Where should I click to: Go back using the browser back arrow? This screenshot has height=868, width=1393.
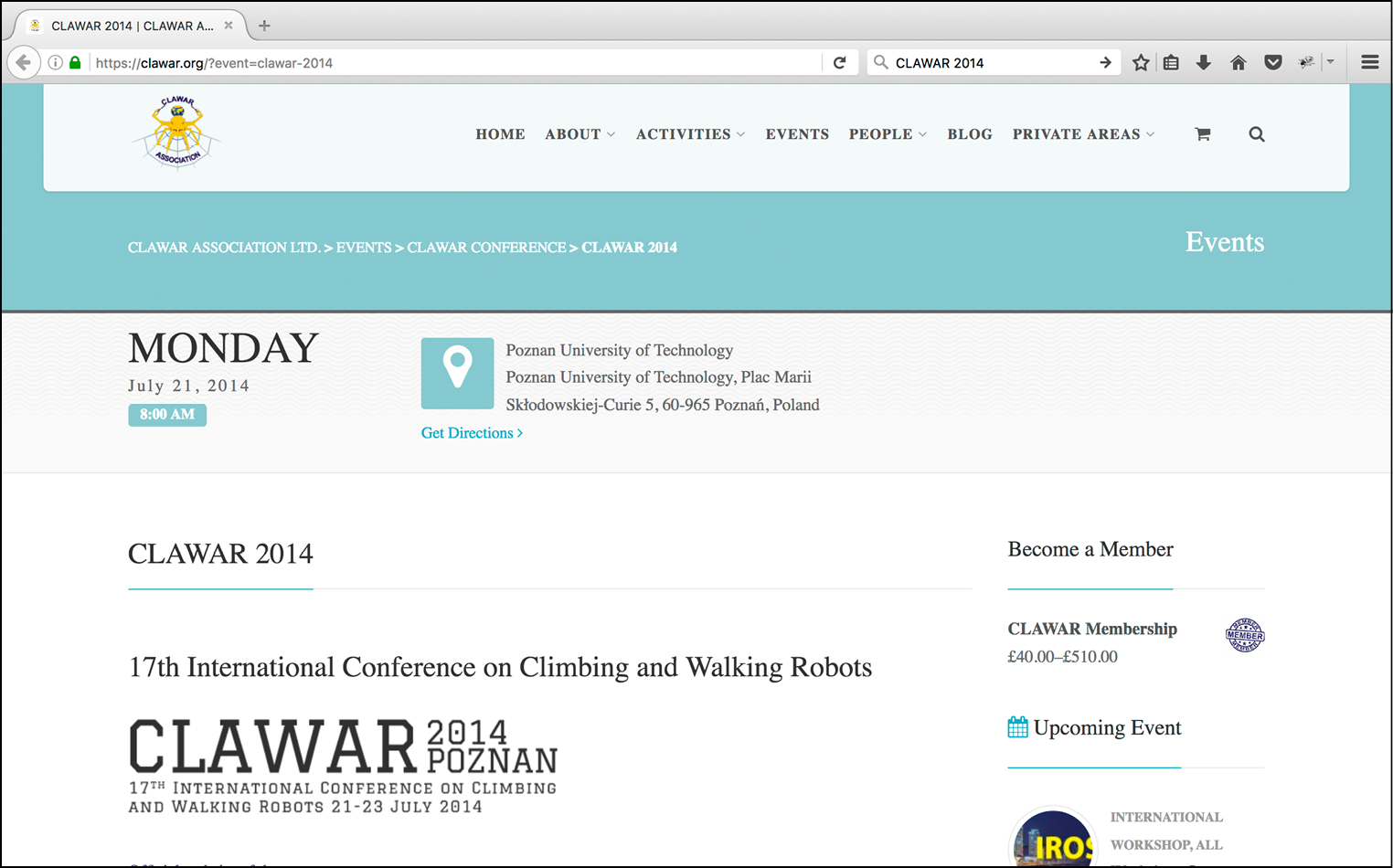[23, 63]
